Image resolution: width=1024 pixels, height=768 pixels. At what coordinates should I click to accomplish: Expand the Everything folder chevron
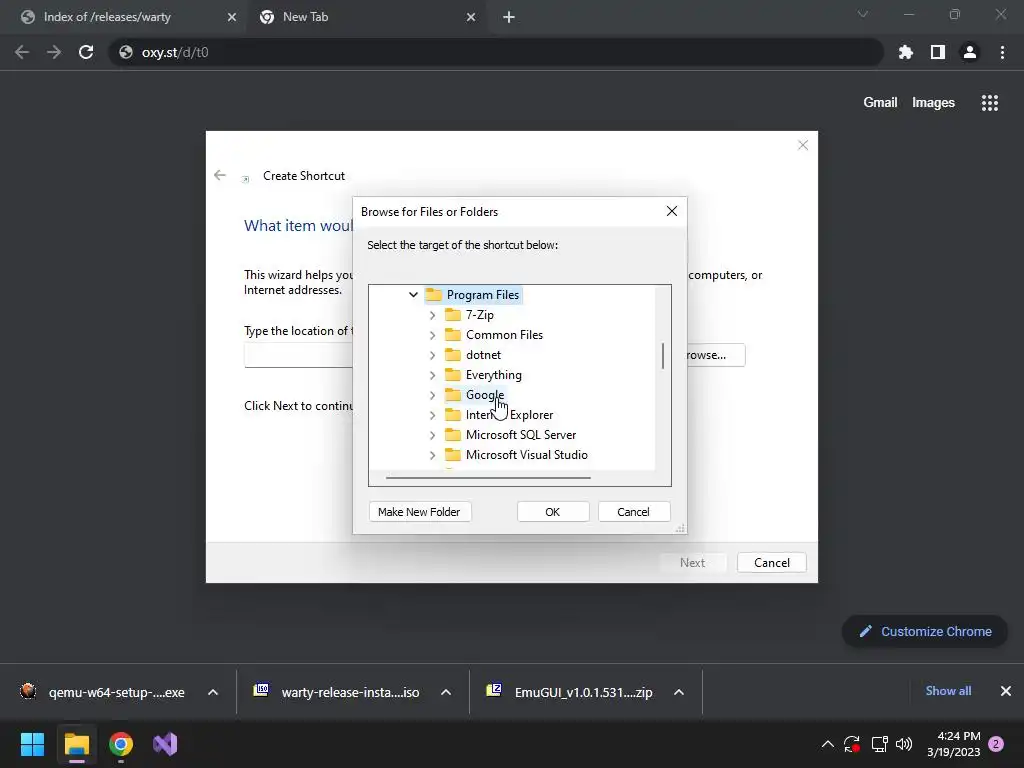[432, 375]
